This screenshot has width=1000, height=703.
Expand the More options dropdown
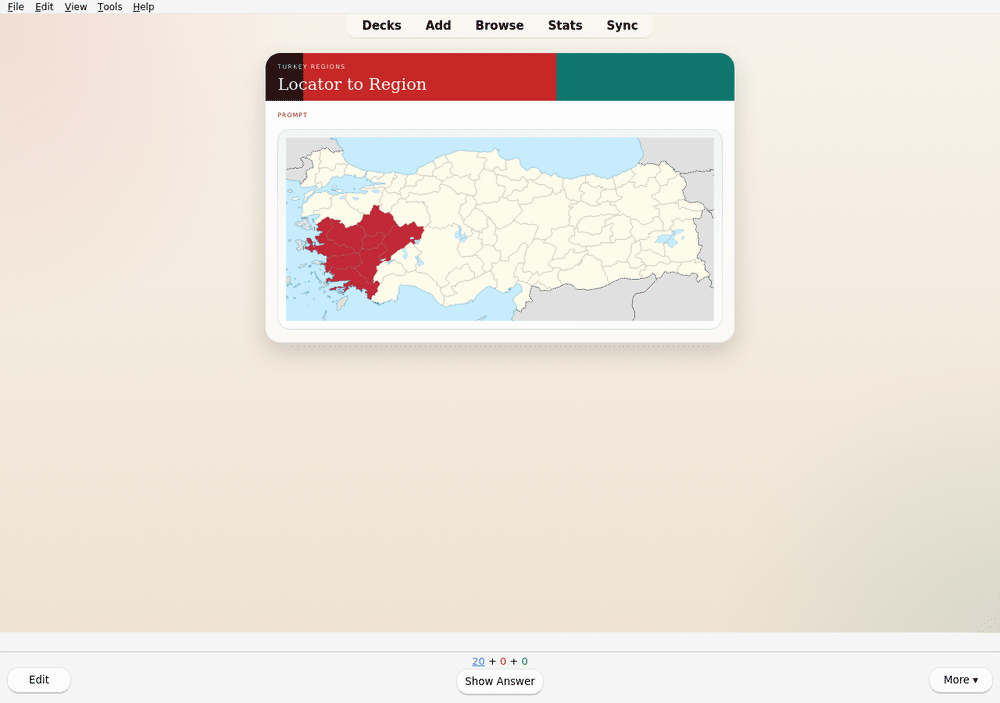click(960, 679)
